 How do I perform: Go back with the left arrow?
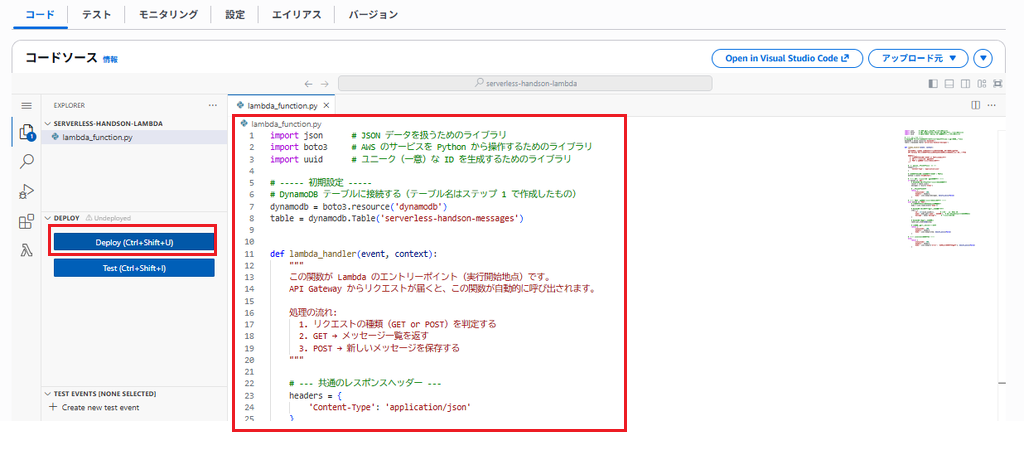(309, 83)
